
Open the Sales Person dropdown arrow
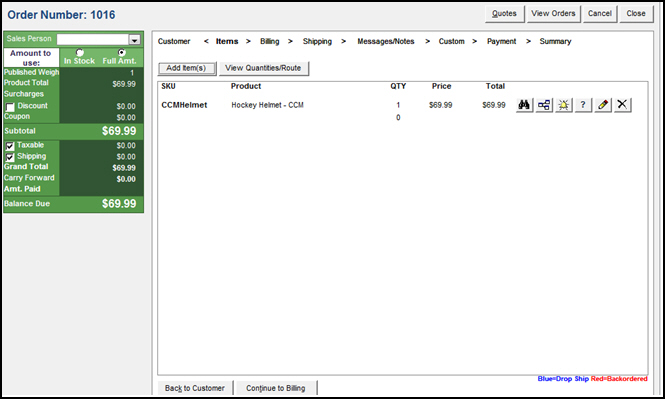pos(134,39)
